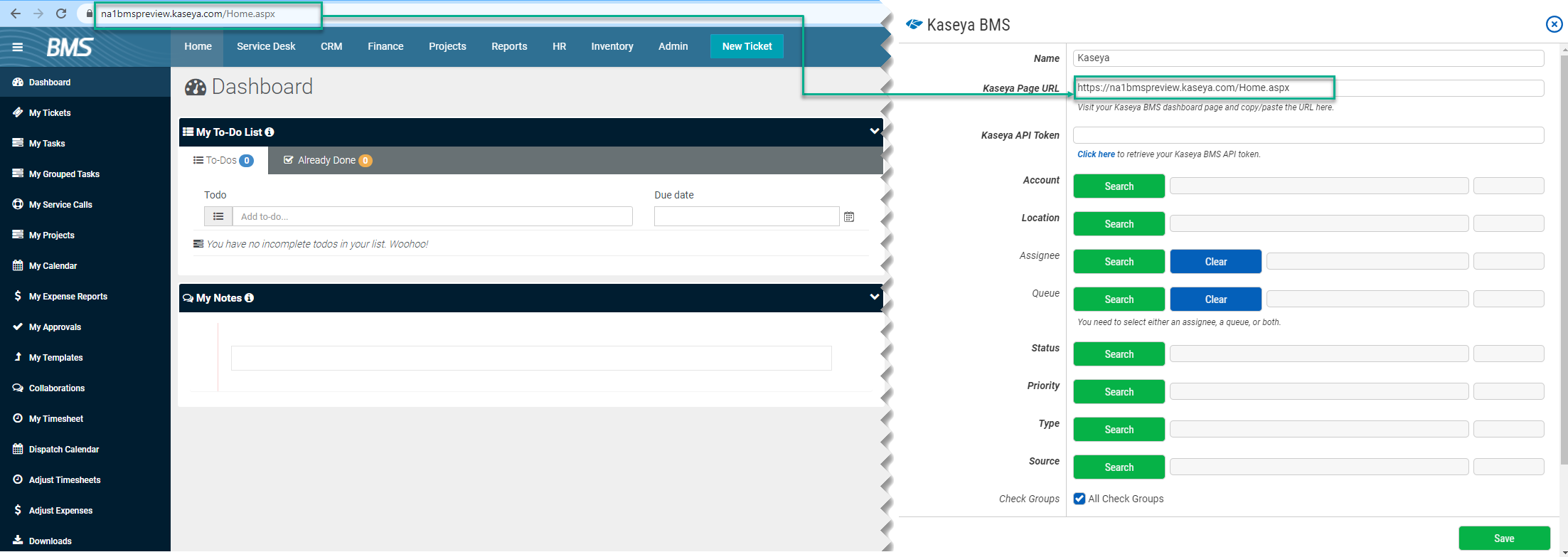Open My Timesheet in the sidebar

(x=85, y=419)
